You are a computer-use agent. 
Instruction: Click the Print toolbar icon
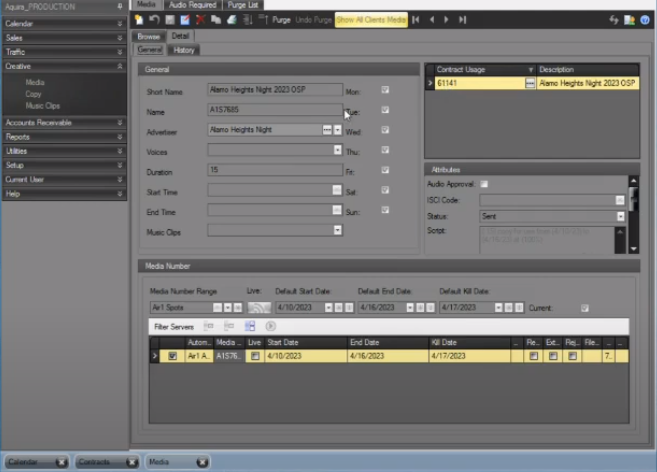pyautogui.click(x=231, y=20)
